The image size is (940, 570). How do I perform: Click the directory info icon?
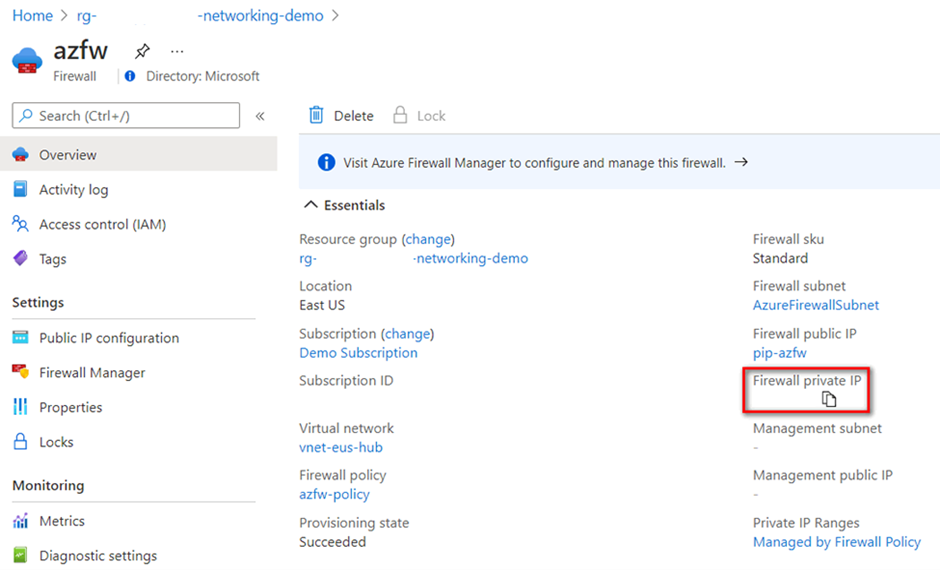tap(130, 76)
